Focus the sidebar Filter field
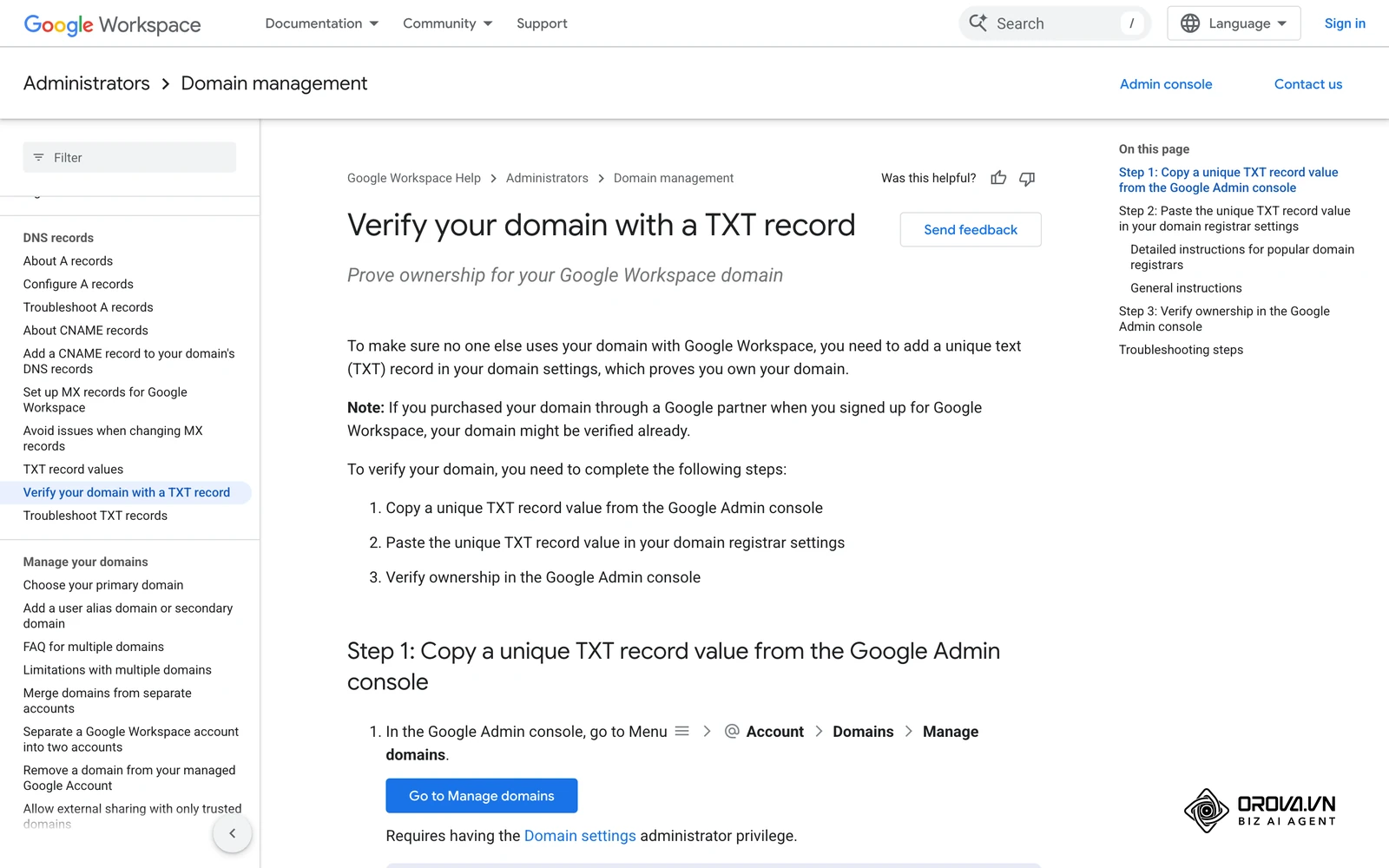The height and width of the screenshot is (868, 1389). coord(129,157)
